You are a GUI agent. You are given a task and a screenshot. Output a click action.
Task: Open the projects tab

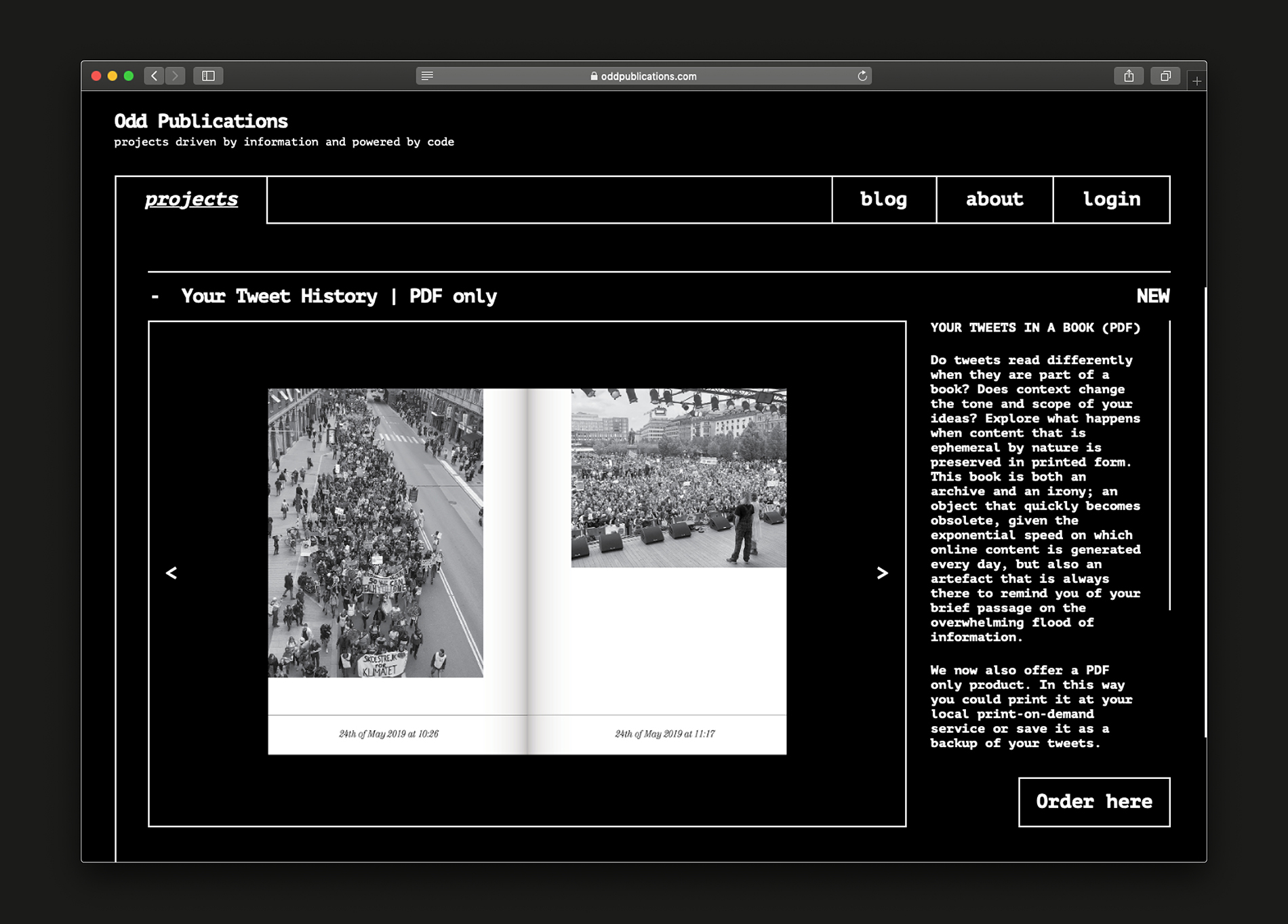(x=191, y=199)
